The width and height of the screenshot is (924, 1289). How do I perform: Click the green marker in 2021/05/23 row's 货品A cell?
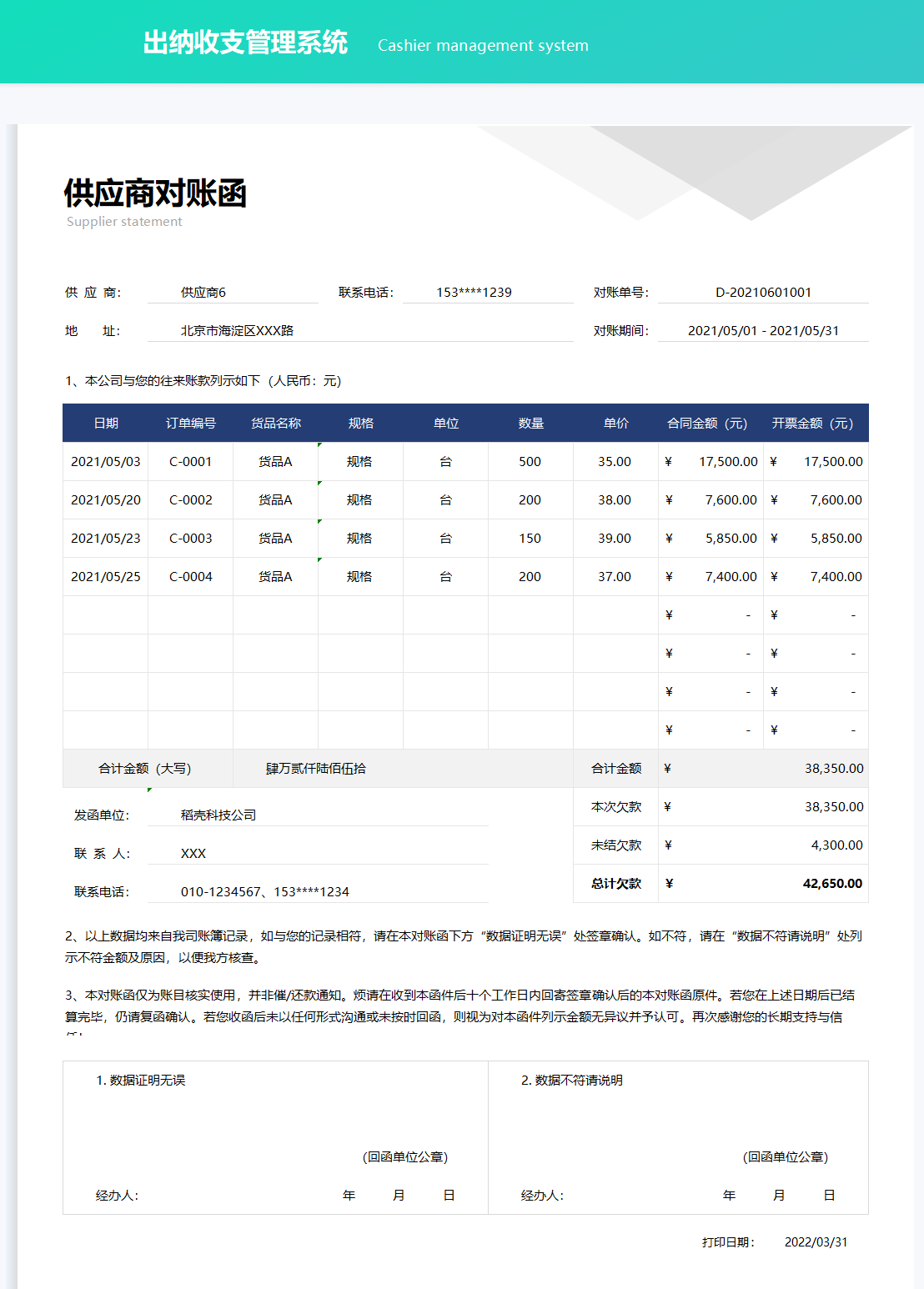click(319, 521)
